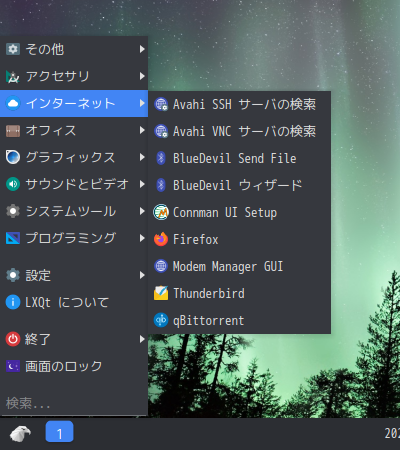Launch Firefox from the internet submenu
The image size is (400, 450).
pos(239,239)
